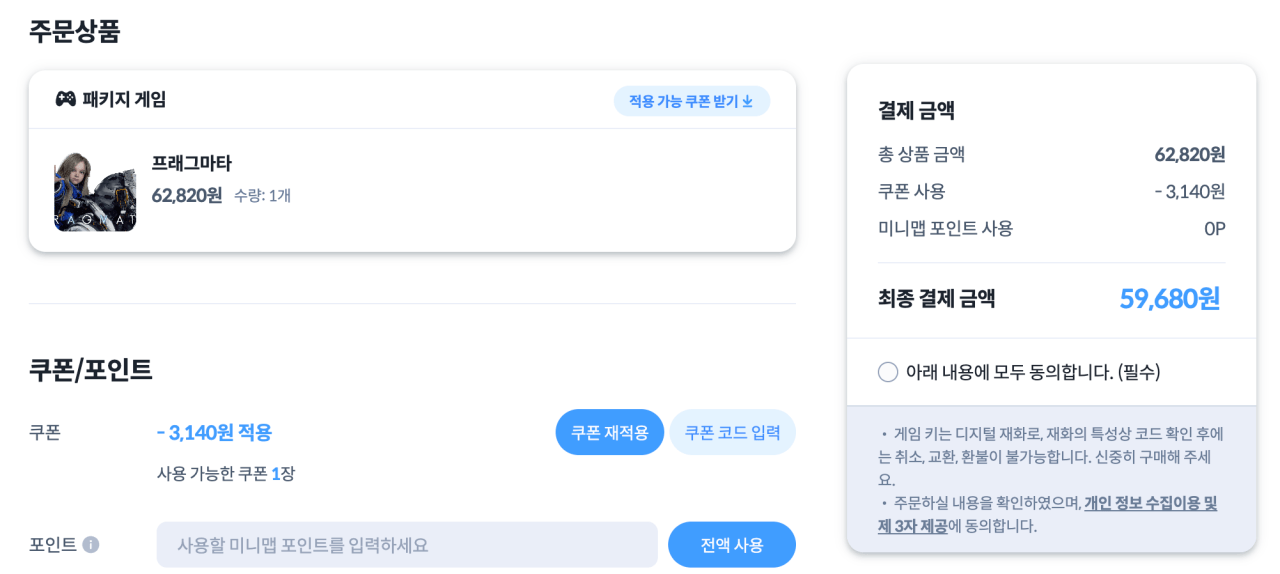The height and width of the screenshot is (574, 1280).
Task: Click the 결제 금액 summary heading
Action: coord(916,110)
